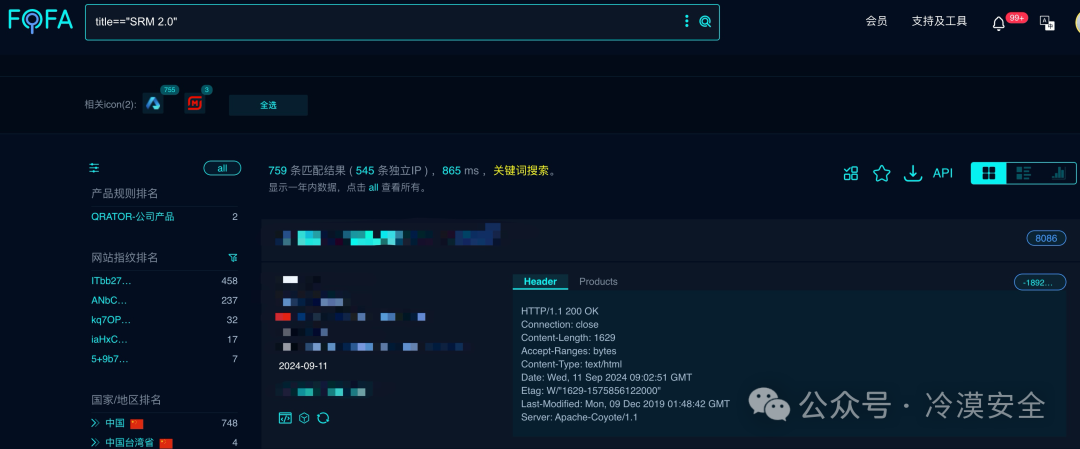The width and height of the screenshot is (1080, 449).
Task: Open the batch select icon beside the star
Action: click(x=851, y=174)
